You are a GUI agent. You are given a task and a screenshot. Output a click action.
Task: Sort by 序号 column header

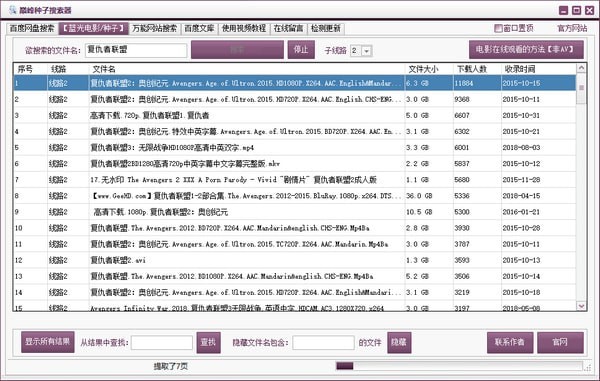(25, 69)
